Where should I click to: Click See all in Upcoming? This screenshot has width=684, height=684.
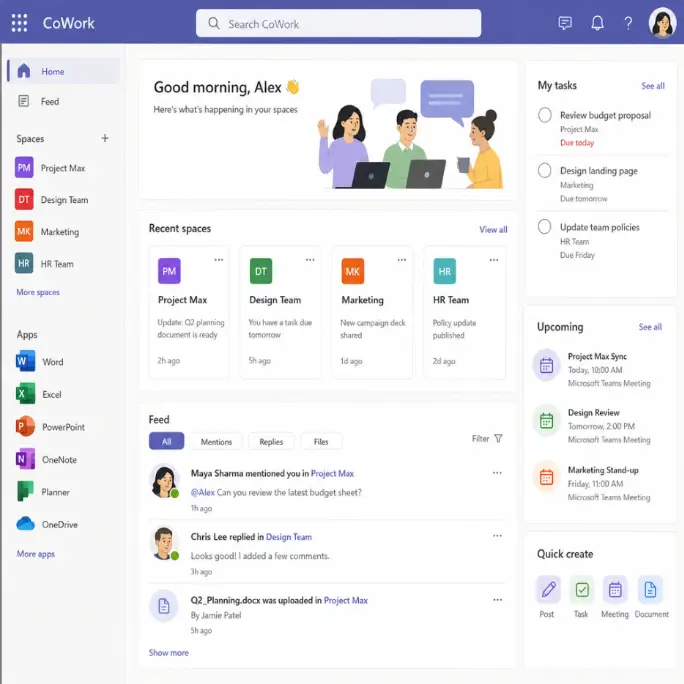650,327
